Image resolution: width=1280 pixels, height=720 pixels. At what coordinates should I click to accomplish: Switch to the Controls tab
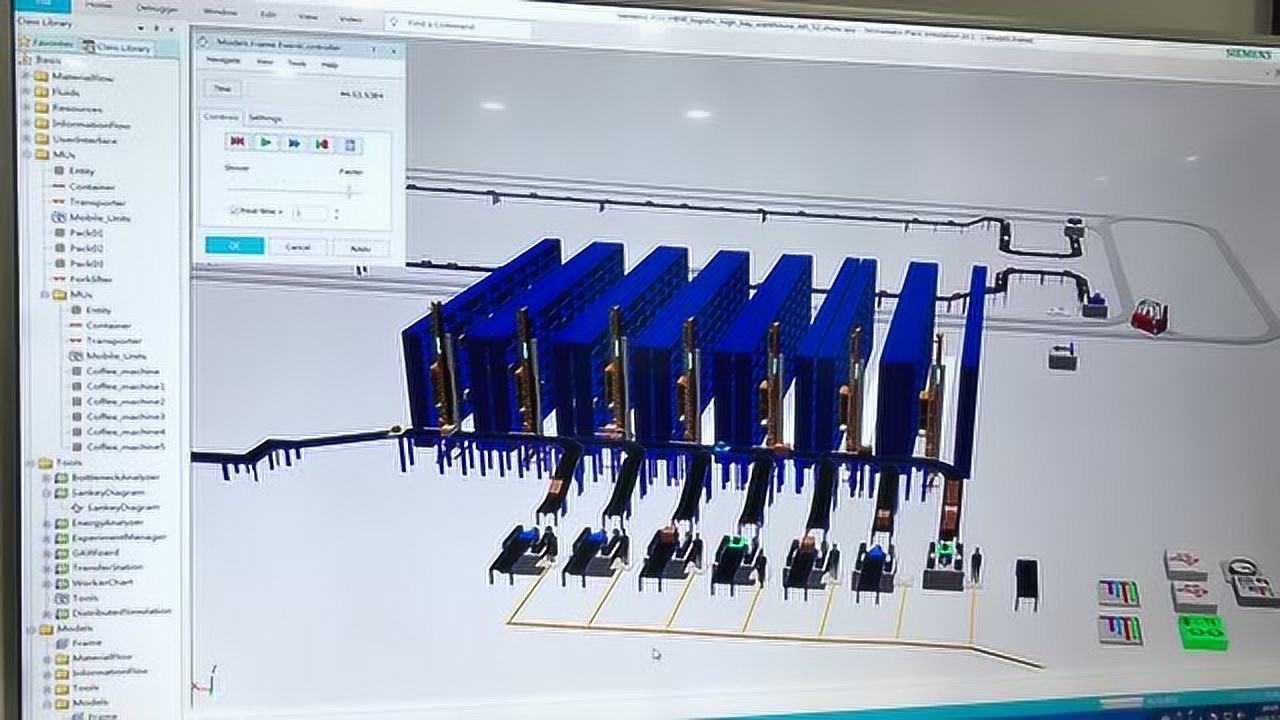[x=222, y=117]
